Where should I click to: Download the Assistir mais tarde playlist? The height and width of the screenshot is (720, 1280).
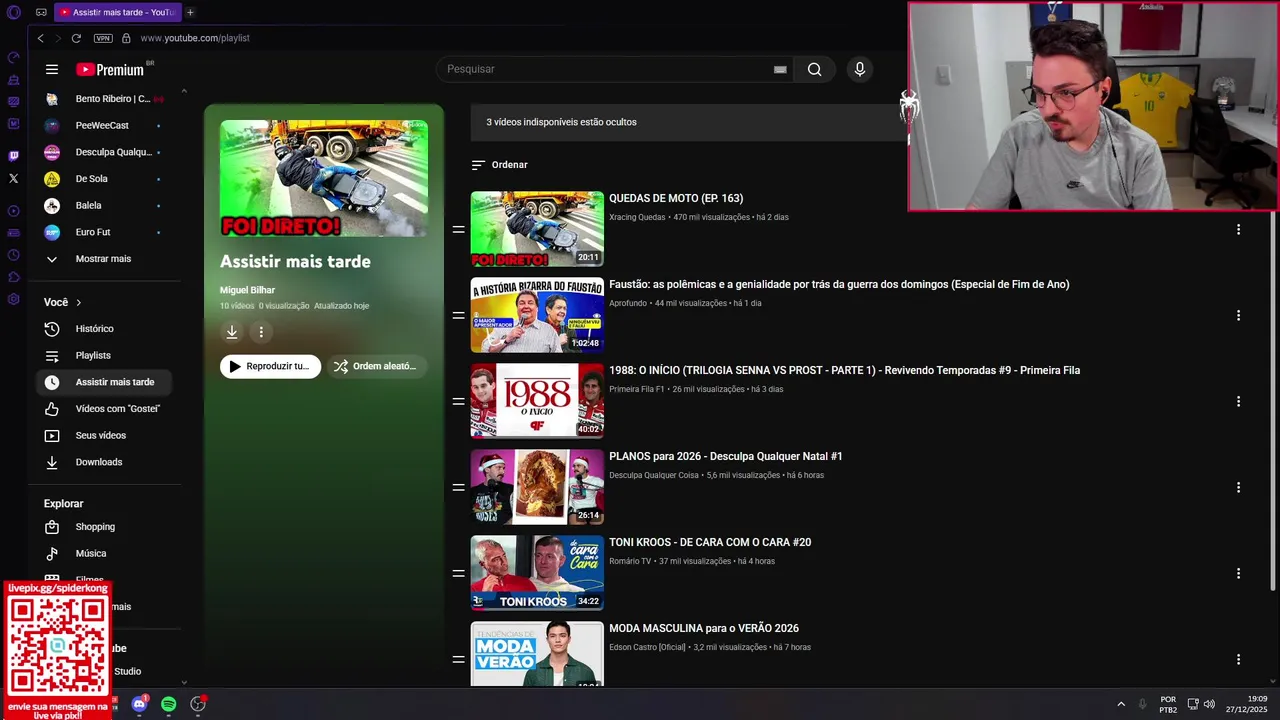tap(232, 332)
